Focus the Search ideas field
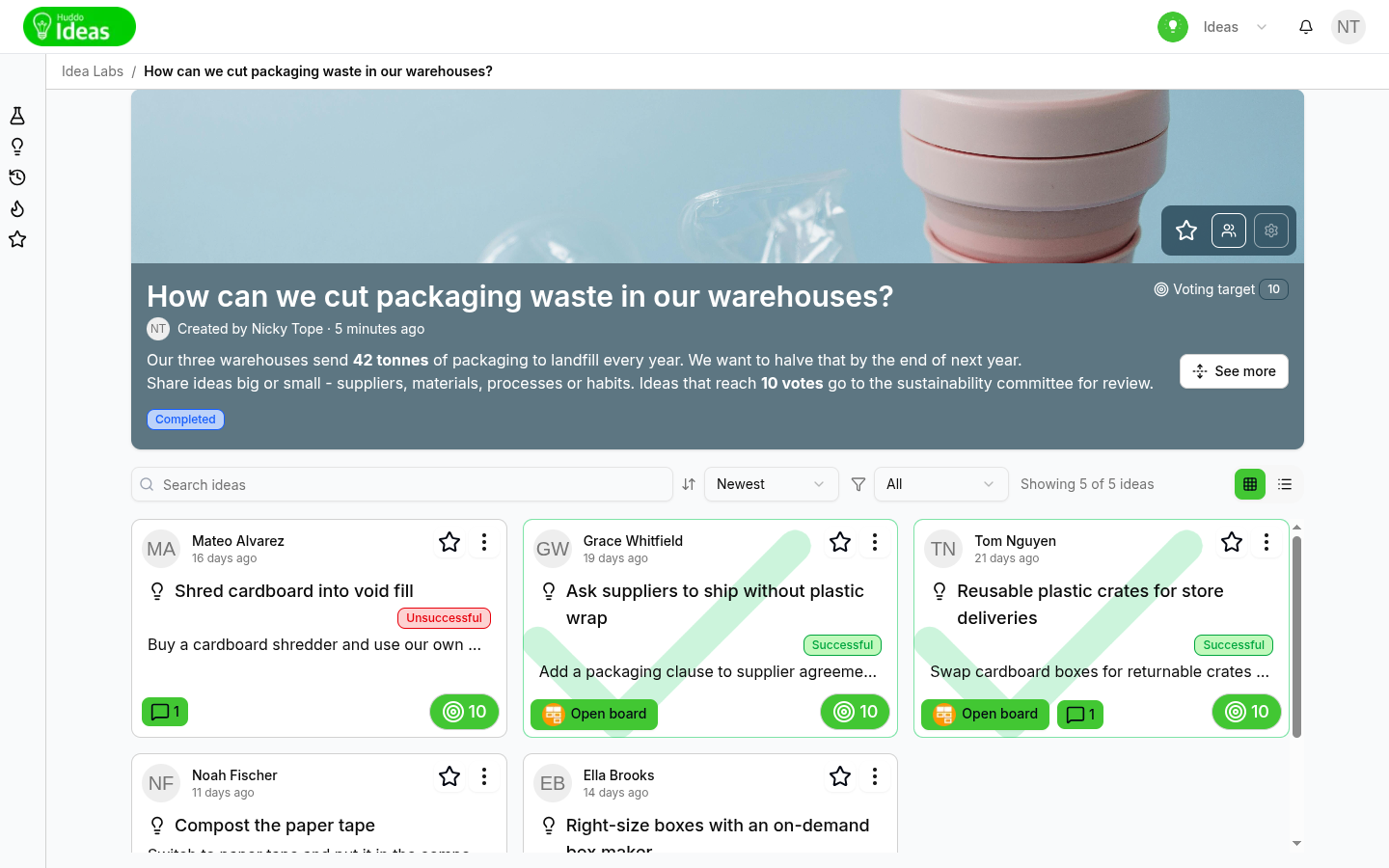 pyautogui.click(x=402, y=484)
